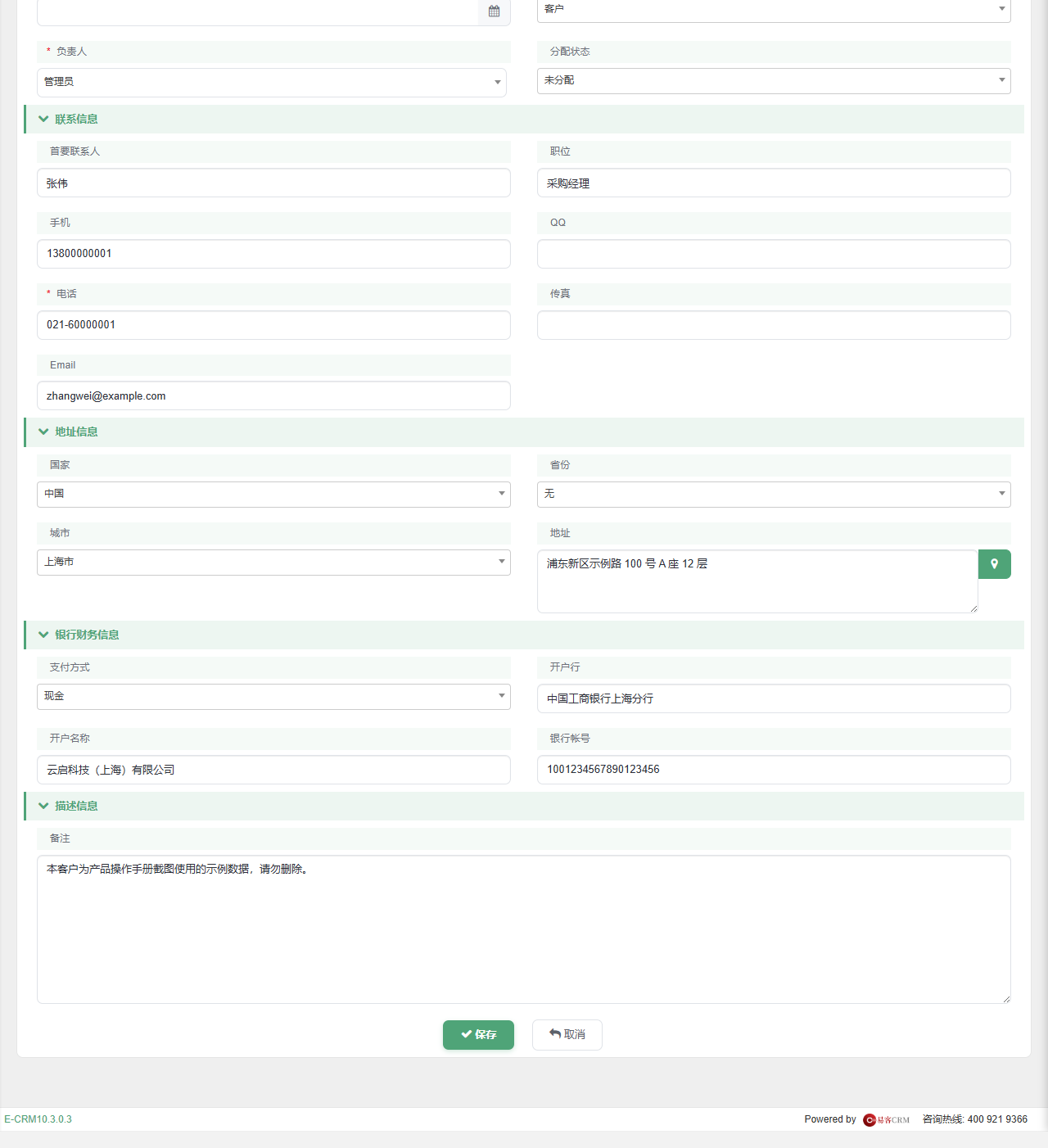Viewport: 1048px width, 1148px height.
Task: Click the Email field with zhangwei@example.com
Action: [273, 395]
